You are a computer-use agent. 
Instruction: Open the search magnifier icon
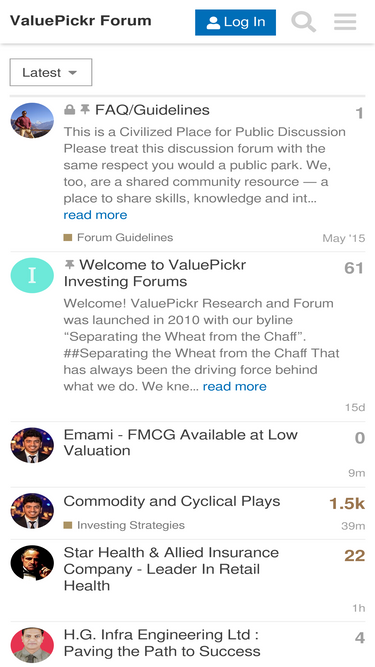click(x=304, y=22)
